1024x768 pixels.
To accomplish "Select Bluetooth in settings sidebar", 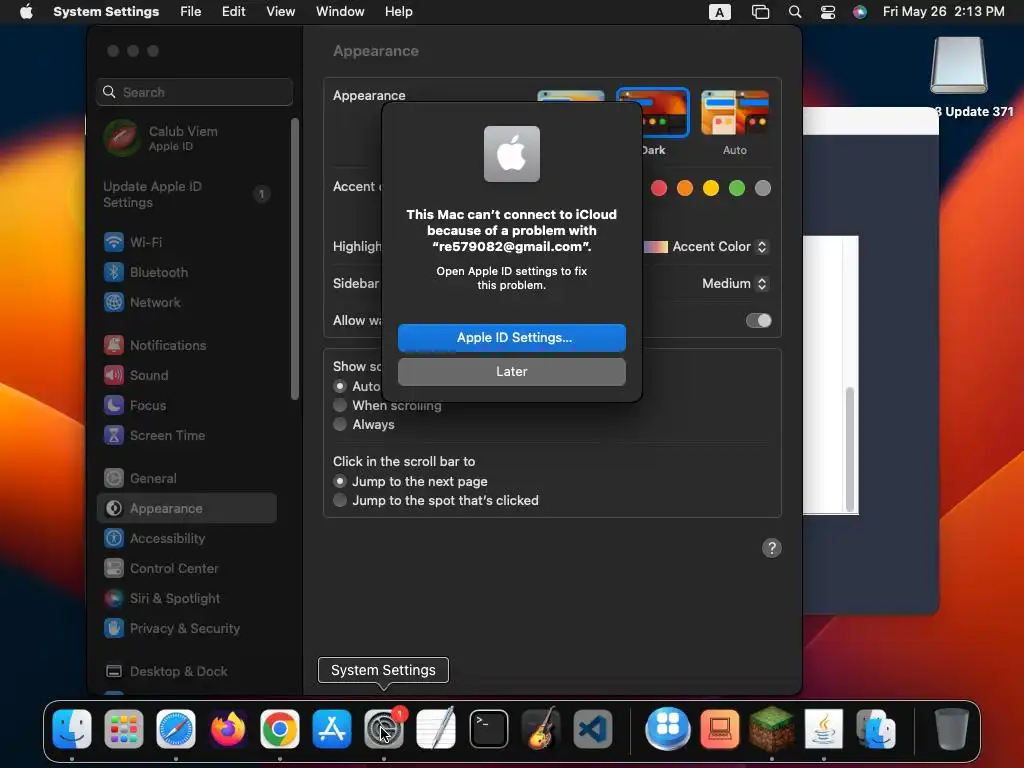I will pos(188,272).
